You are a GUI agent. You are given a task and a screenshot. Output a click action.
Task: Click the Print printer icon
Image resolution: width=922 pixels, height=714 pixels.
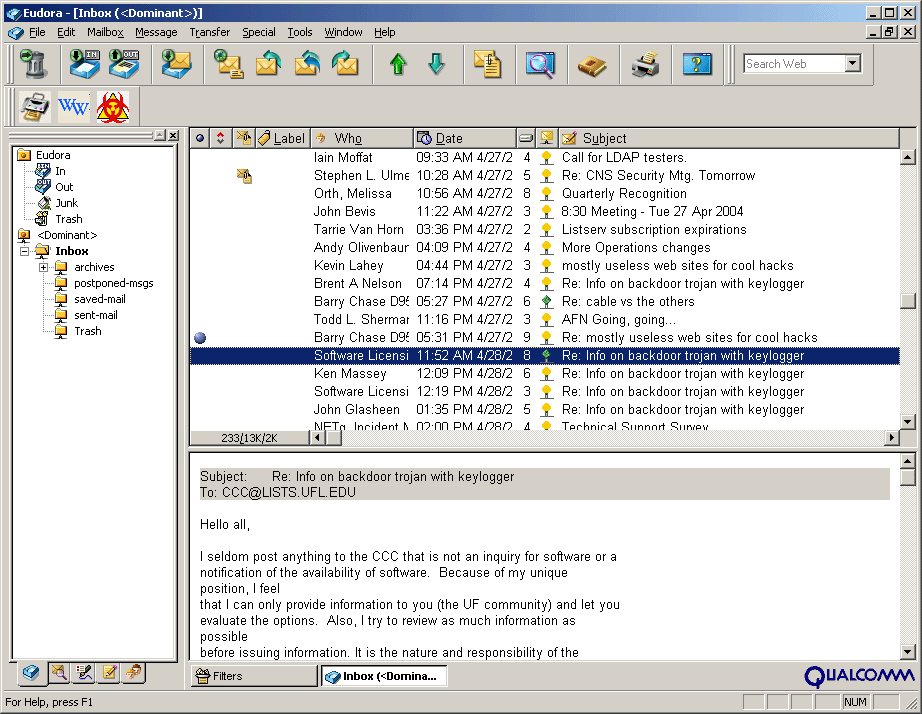[645, 64]
